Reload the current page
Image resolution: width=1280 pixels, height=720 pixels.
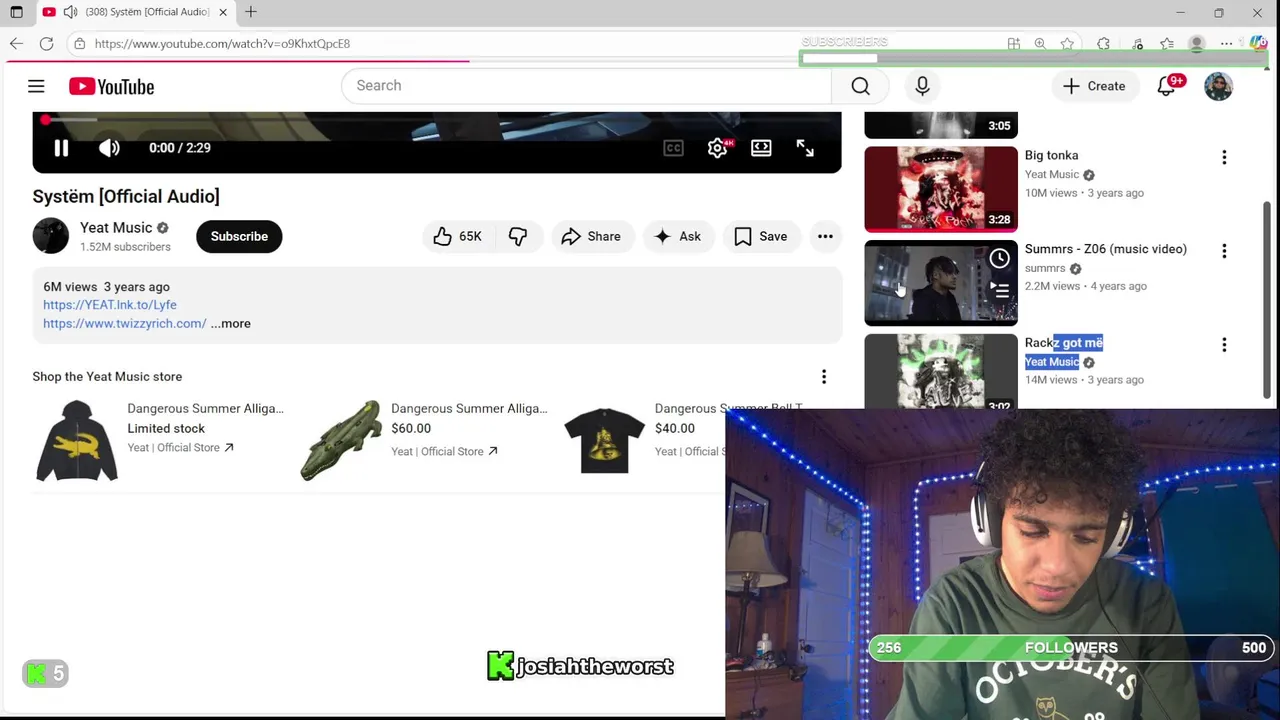(46, 44)
